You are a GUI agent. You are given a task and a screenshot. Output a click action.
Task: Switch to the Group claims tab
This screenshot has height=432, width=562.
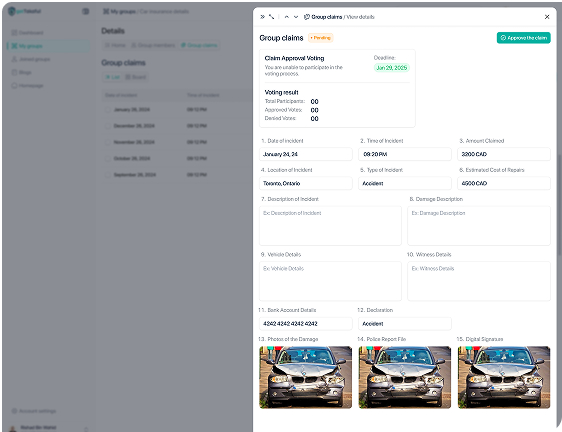[x=199, y=45]
